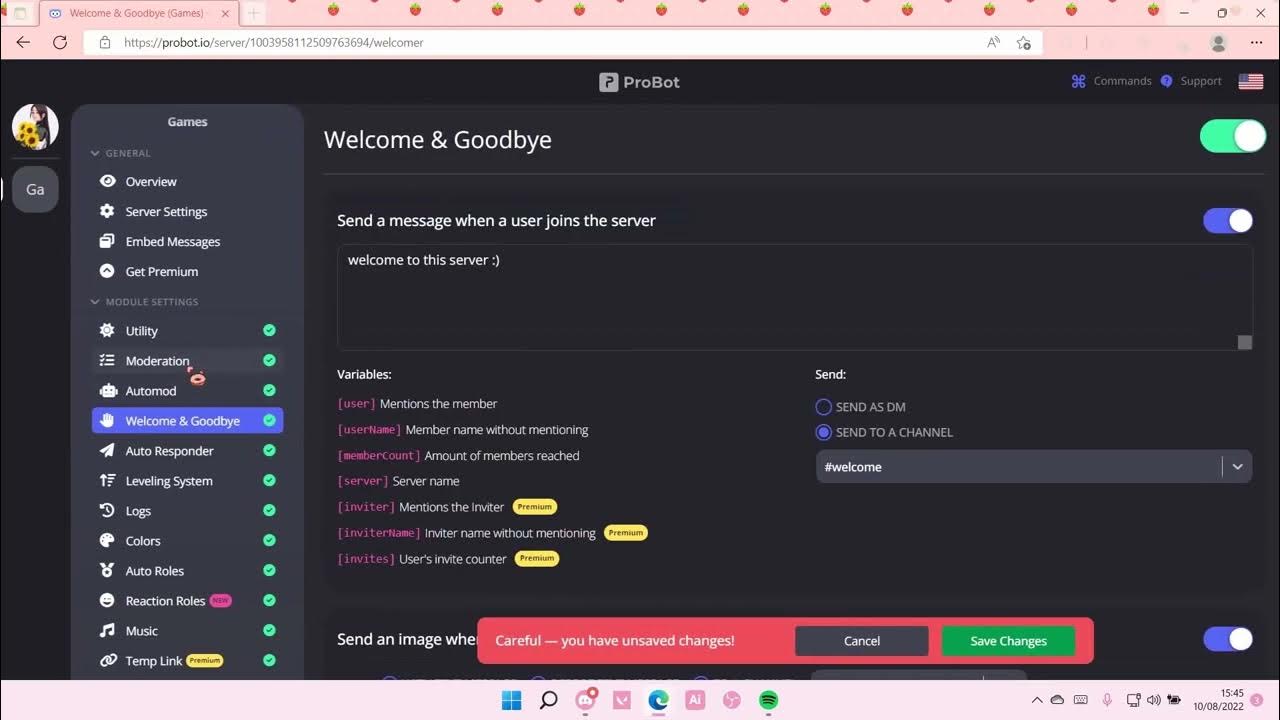The width and height of the screenshot is (1280, 720).
Task: Open the Welcome & Goodbye menu item
Action: coord(187,421)
